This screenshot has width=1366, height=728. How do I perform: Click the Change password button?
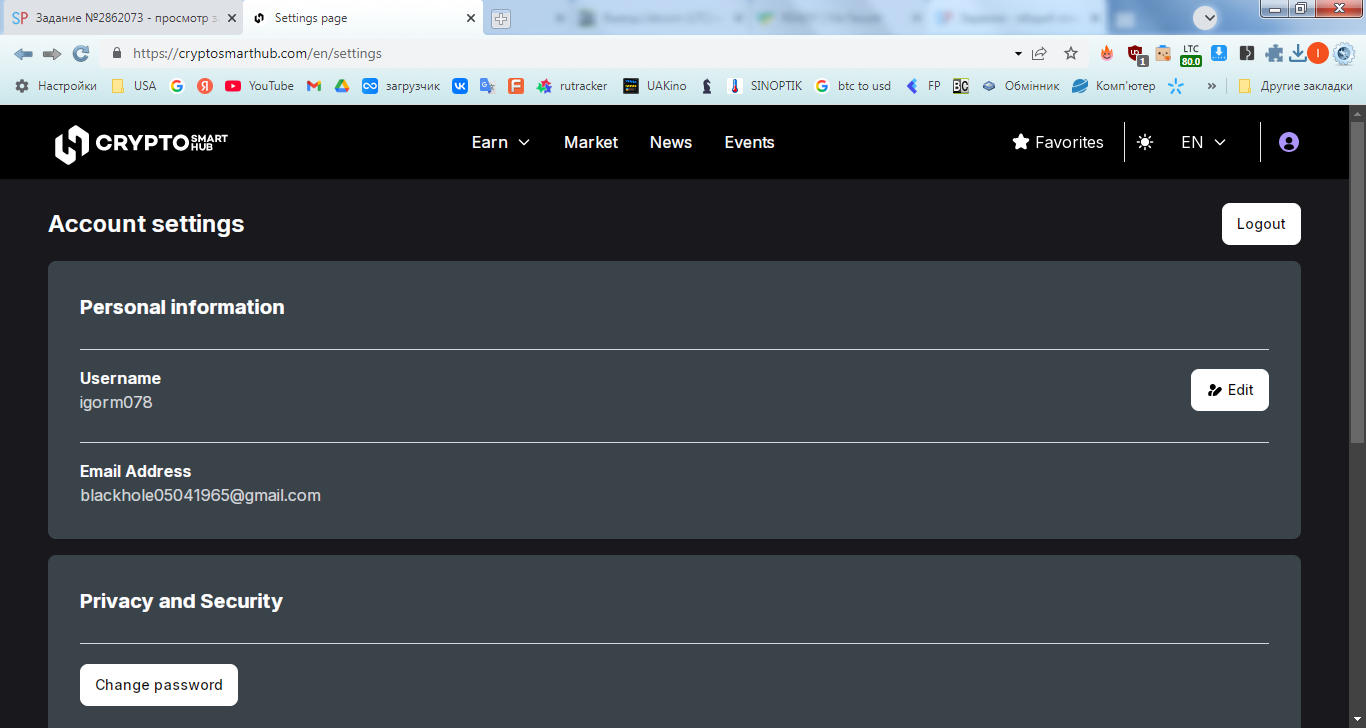(159, 685)
